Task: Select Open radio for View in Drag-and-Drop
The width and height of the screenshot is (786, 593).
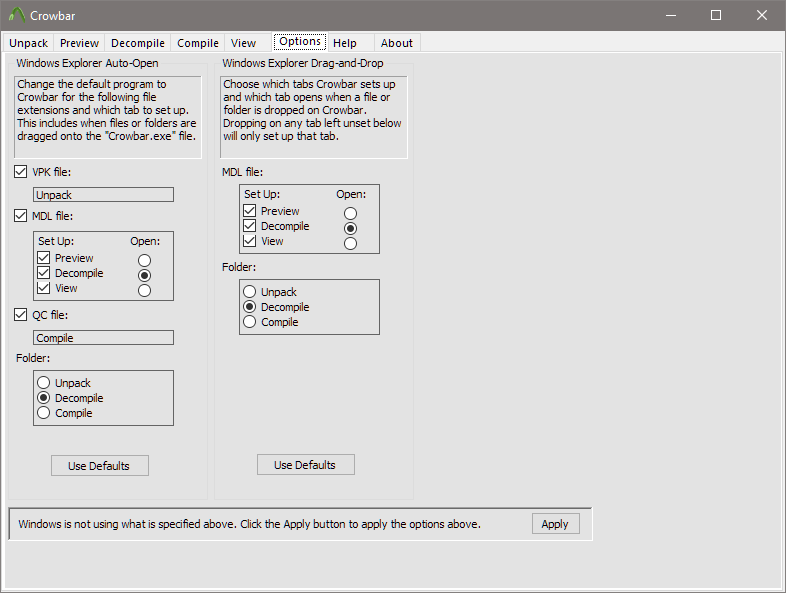Action: coord(350,244)
